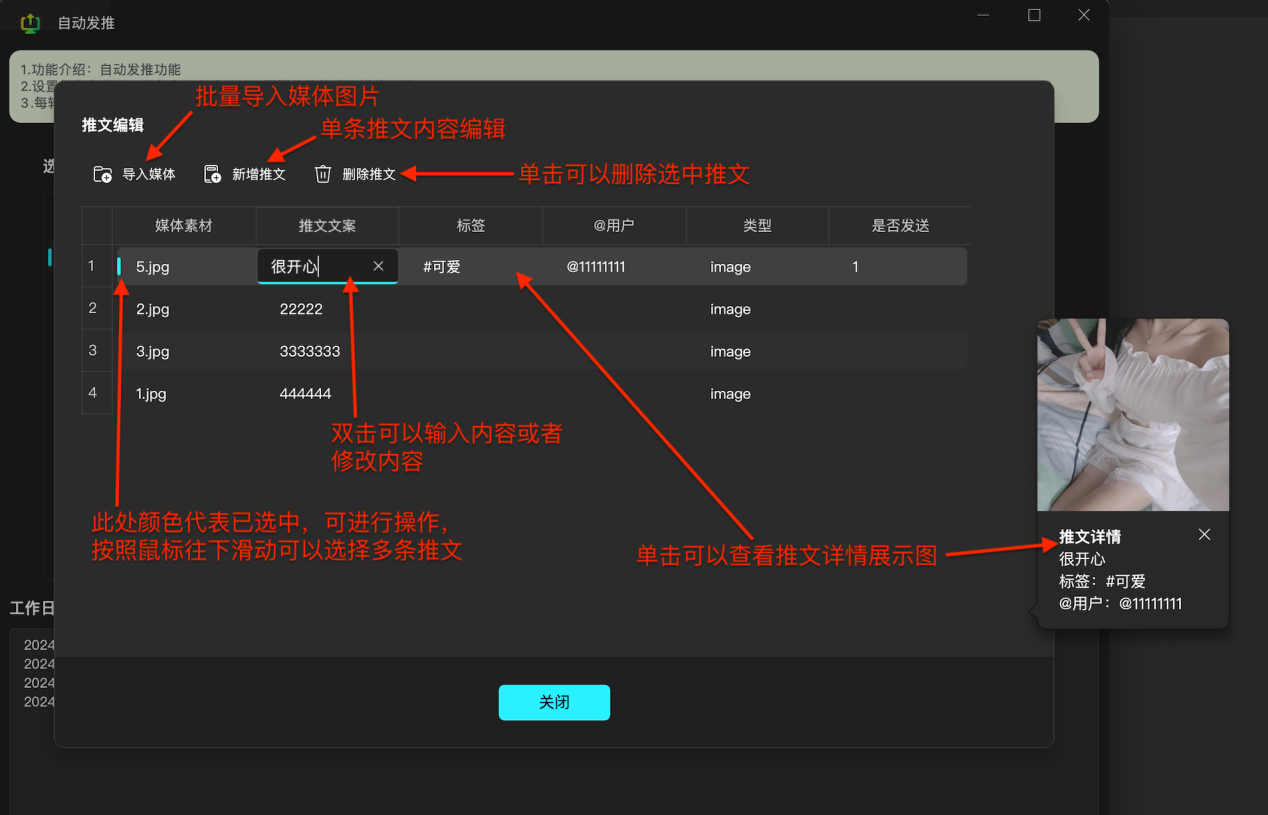Click the Add Tweet (新增推文) icon
The image size is (1268, 815).
212,174
